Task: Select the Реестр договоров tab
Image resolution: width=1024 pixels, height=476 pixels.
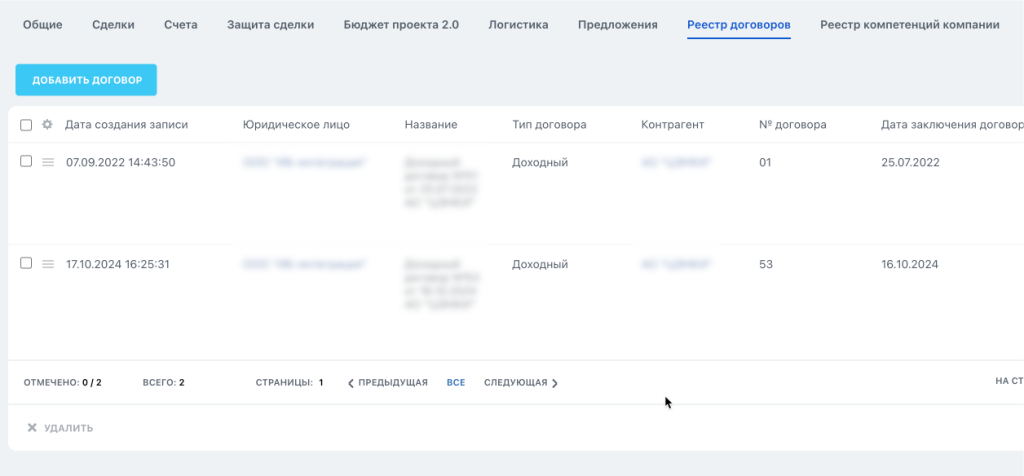Action: click(x=739, y=25)
